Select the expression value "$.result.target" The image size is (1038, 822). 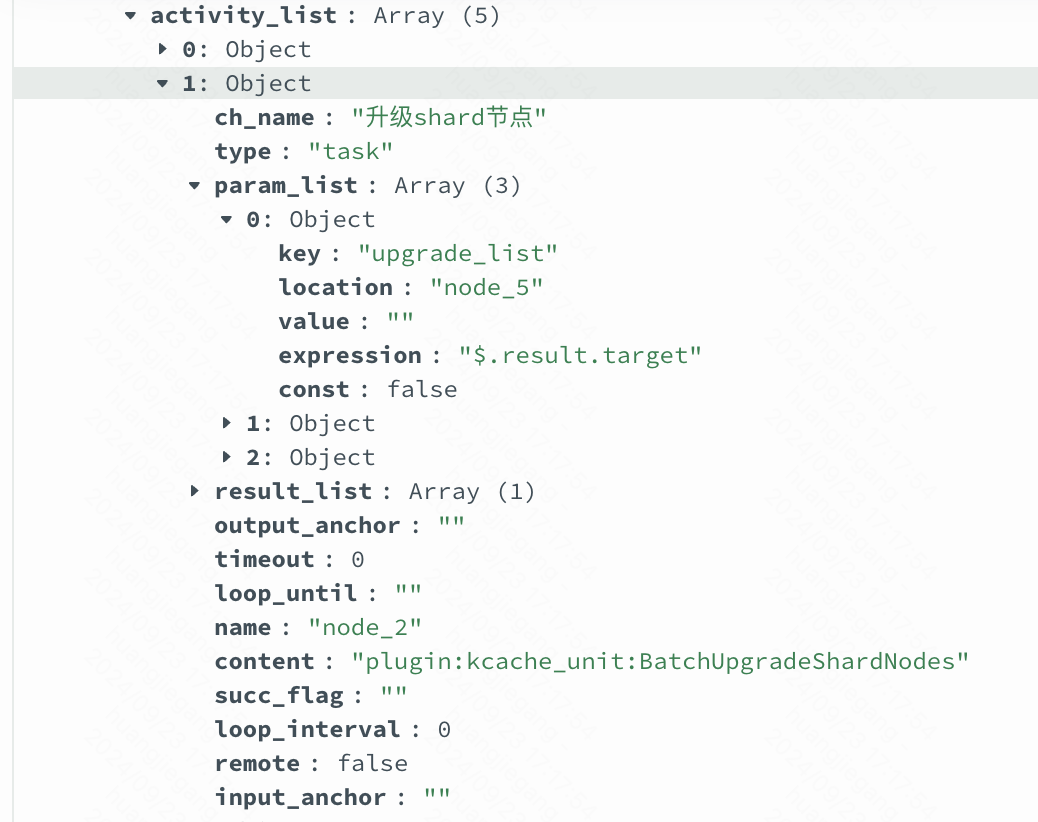[580, 355]
